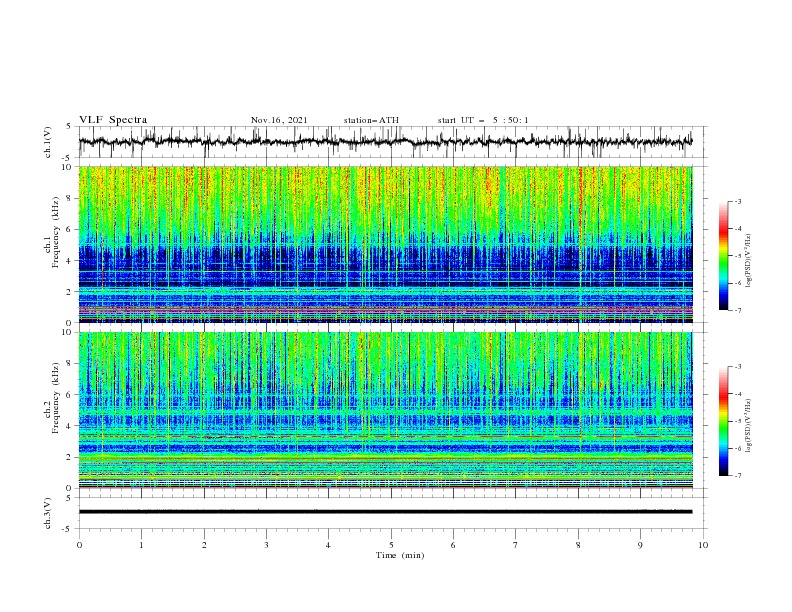Click the '-3' value on ch.2 colorbar
This screenshot has width=792, height=612.
(738, 367)
